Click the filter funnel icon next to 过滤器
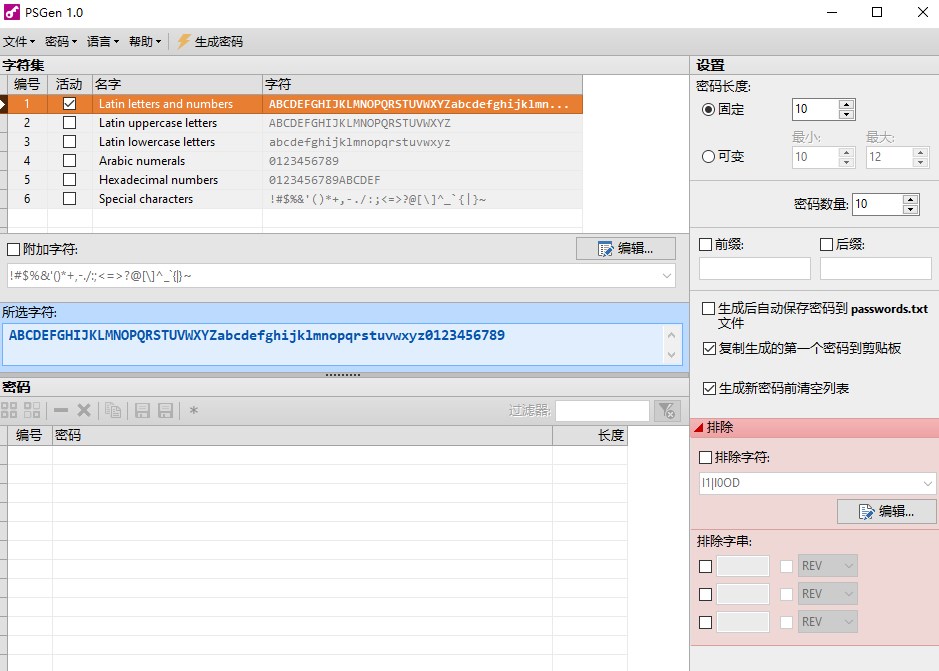The image size is (939, 671). tap(667, 410)
